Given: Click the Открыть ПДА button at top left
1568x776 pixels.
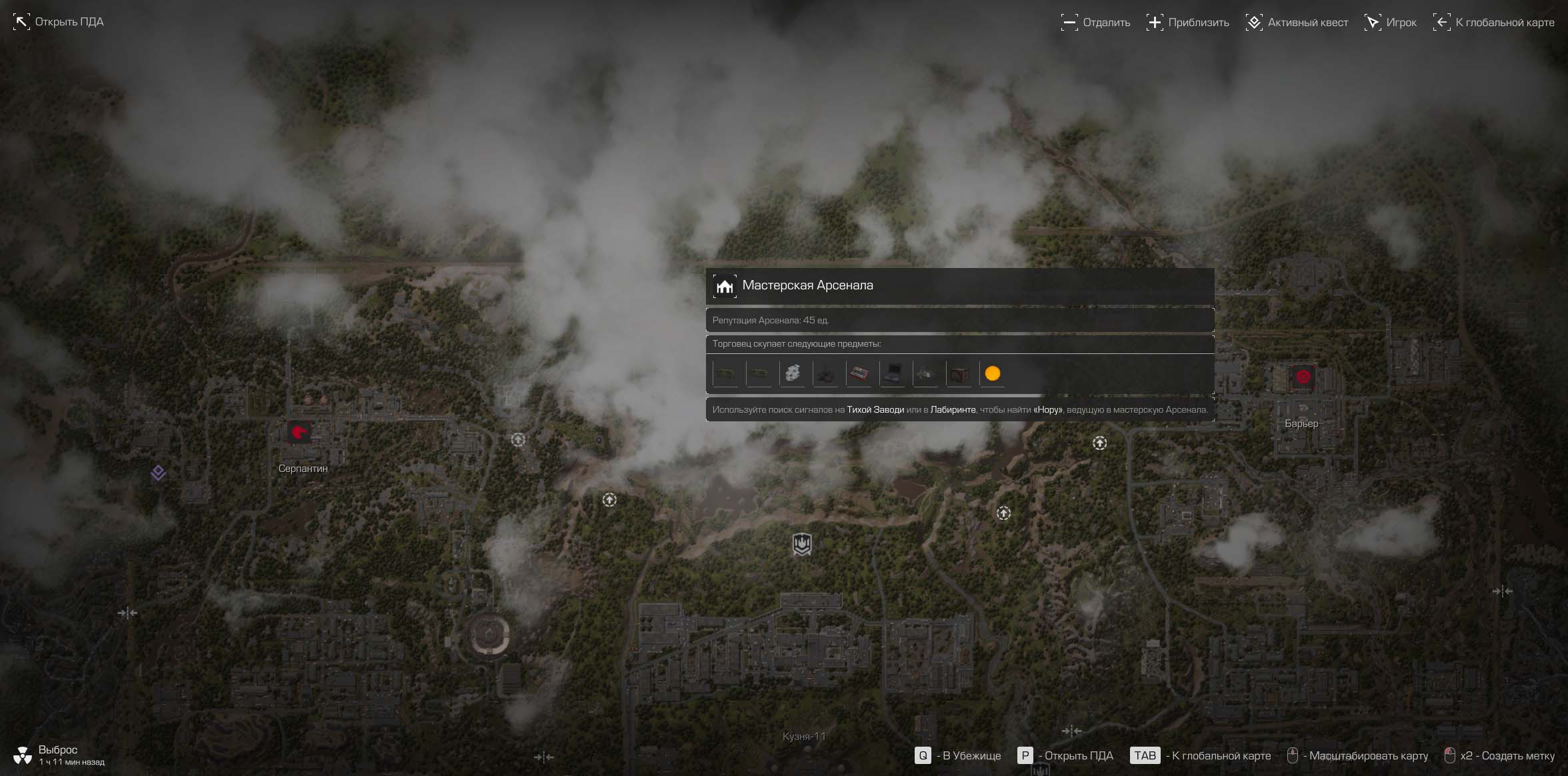Looking at the screenshot, I should 59,22.
